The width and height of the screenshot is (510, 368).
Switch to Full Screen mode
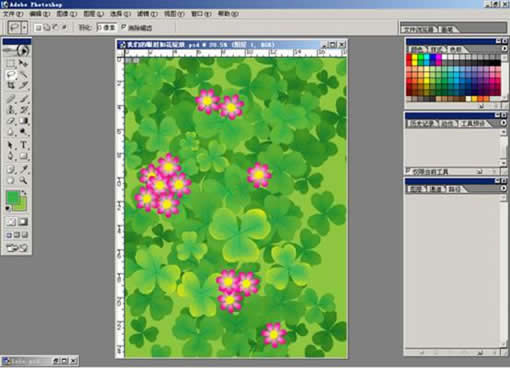tap(24, 235)
